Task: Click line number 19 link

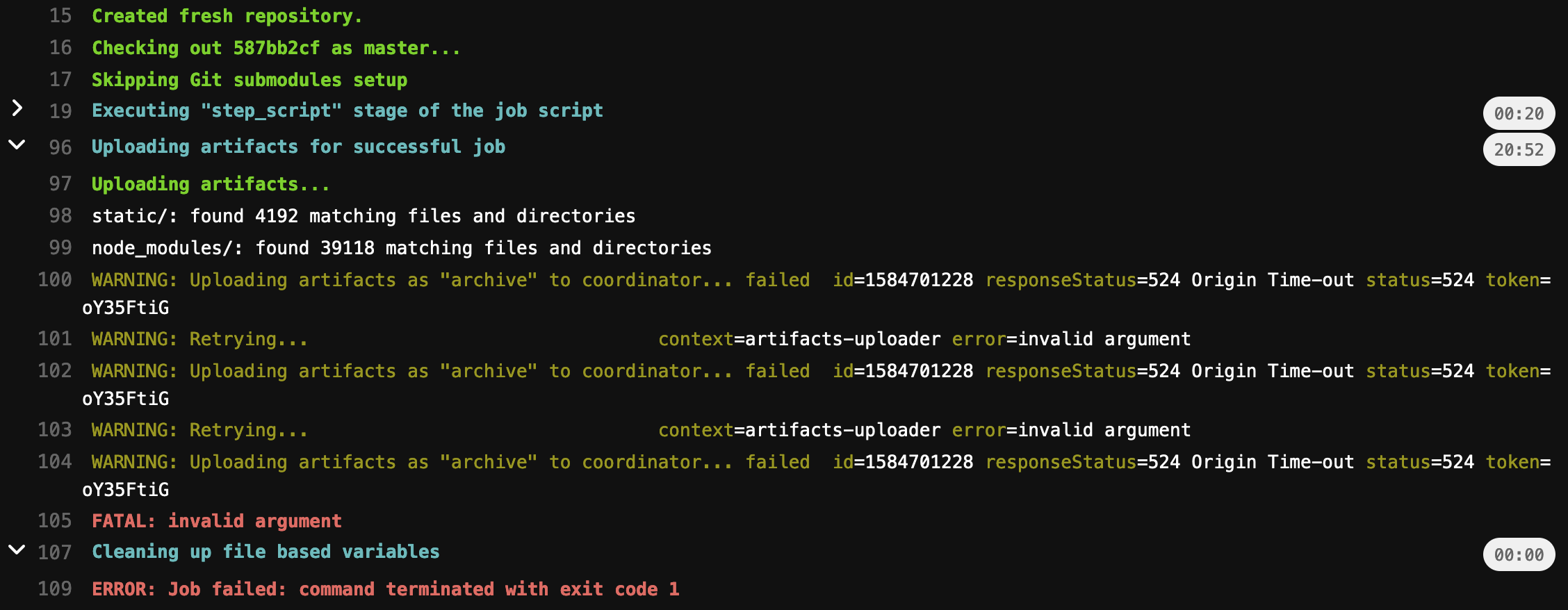Action: tap(60, 111)
